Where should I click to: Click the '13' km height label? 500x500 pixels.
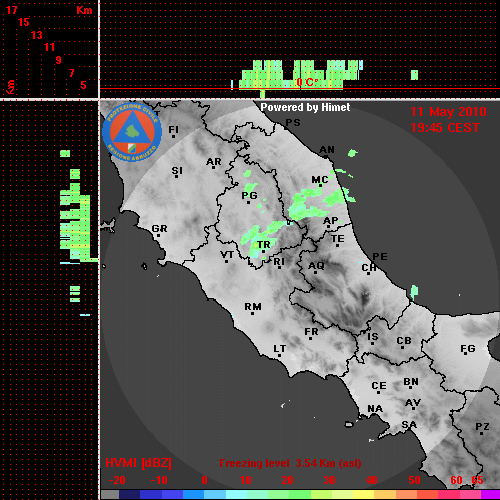(37, 35)
